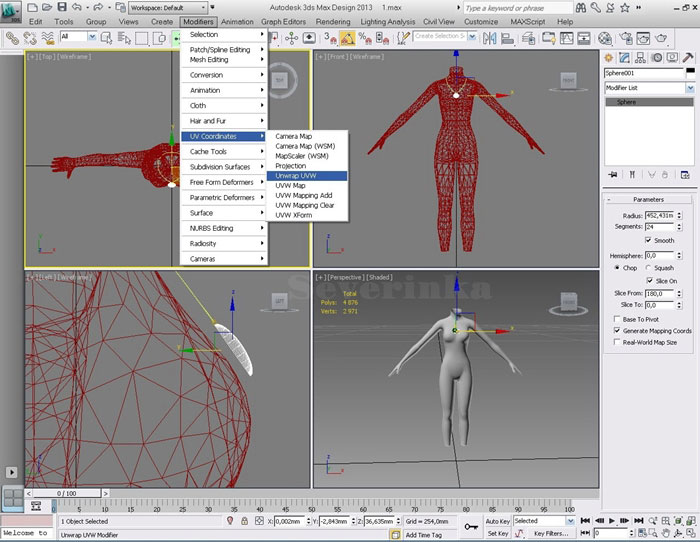This screenshot has width=700, height=542.
Task: Click the Set Key button
Action: click(498, 533)
